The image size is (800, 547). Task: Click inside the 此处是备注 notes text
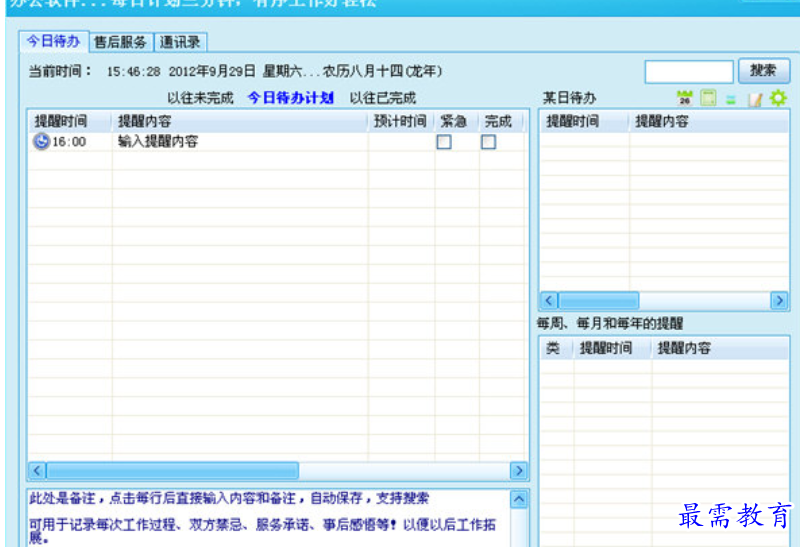tap(229, 499)
